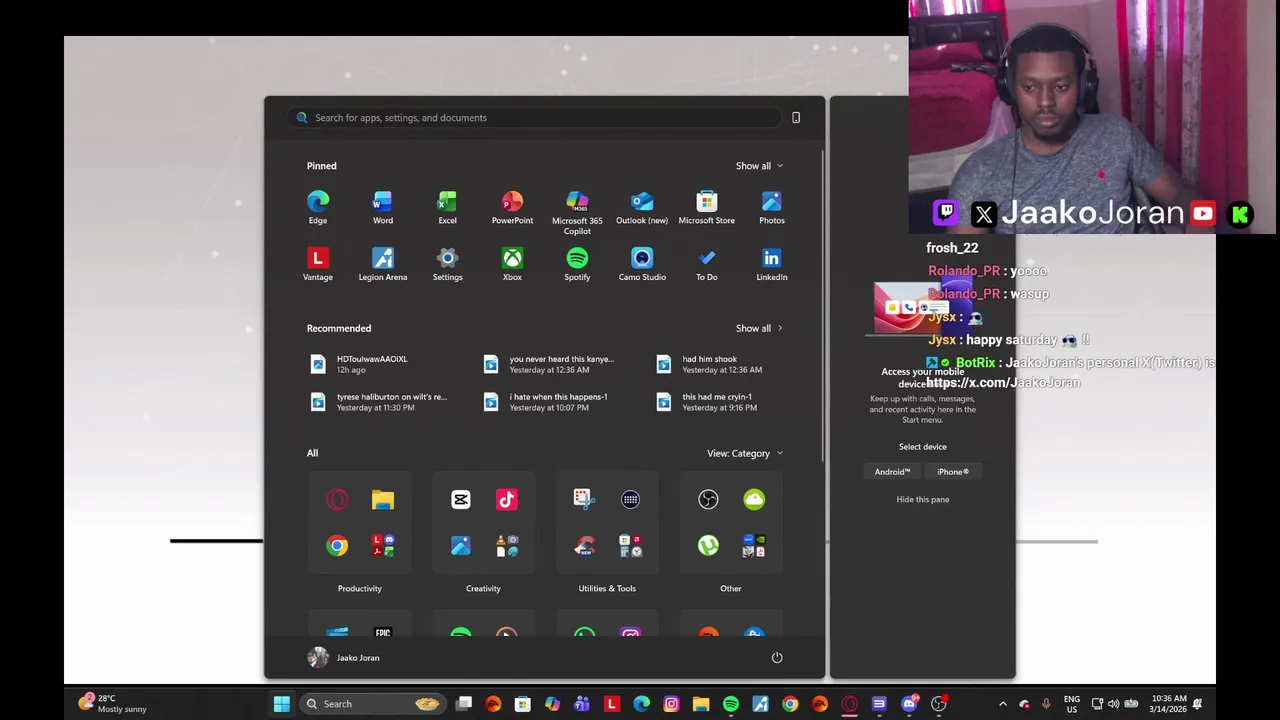Open LinkedIn from pinned apps
The height and width of the screenshot is (720, 1280).
pyautogui.click(x=772, y=265)
